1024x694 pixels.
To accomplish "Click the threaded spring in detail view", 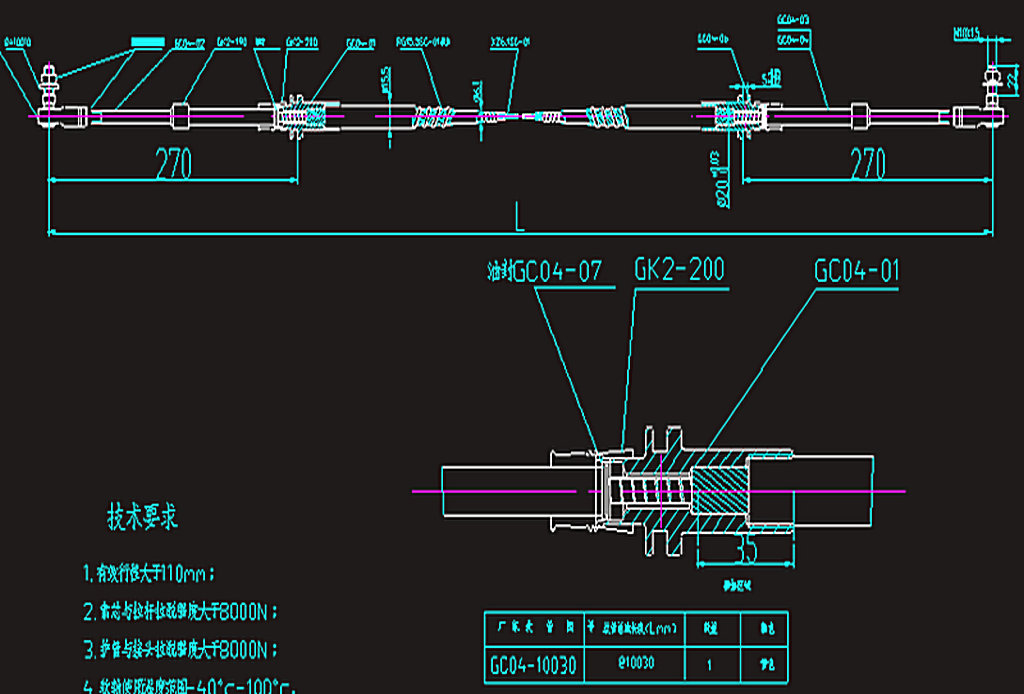I will click(x=657, y=492).
